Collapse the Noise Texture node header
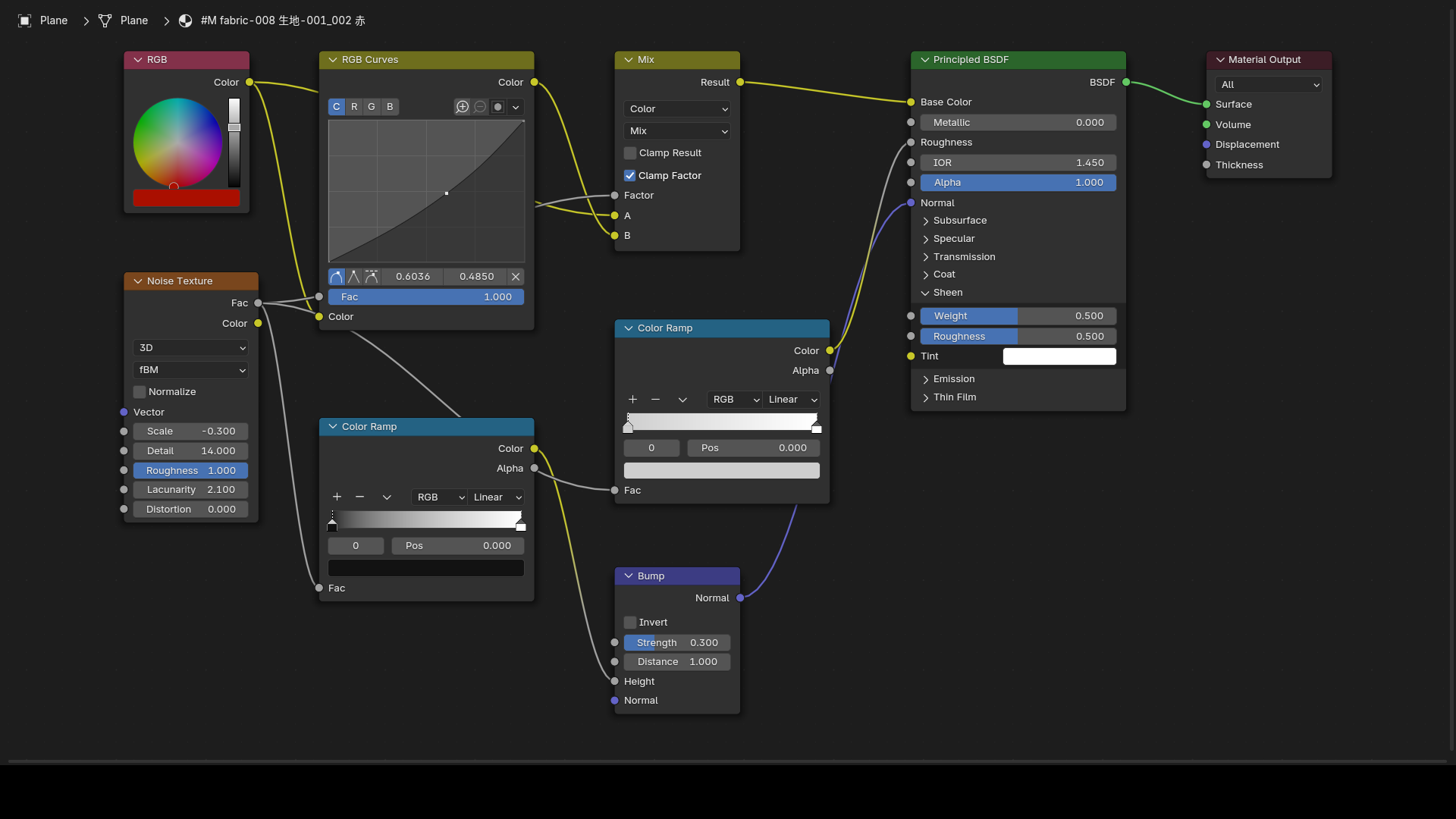This screenshot has height=819, width=1456. (138, 281)
